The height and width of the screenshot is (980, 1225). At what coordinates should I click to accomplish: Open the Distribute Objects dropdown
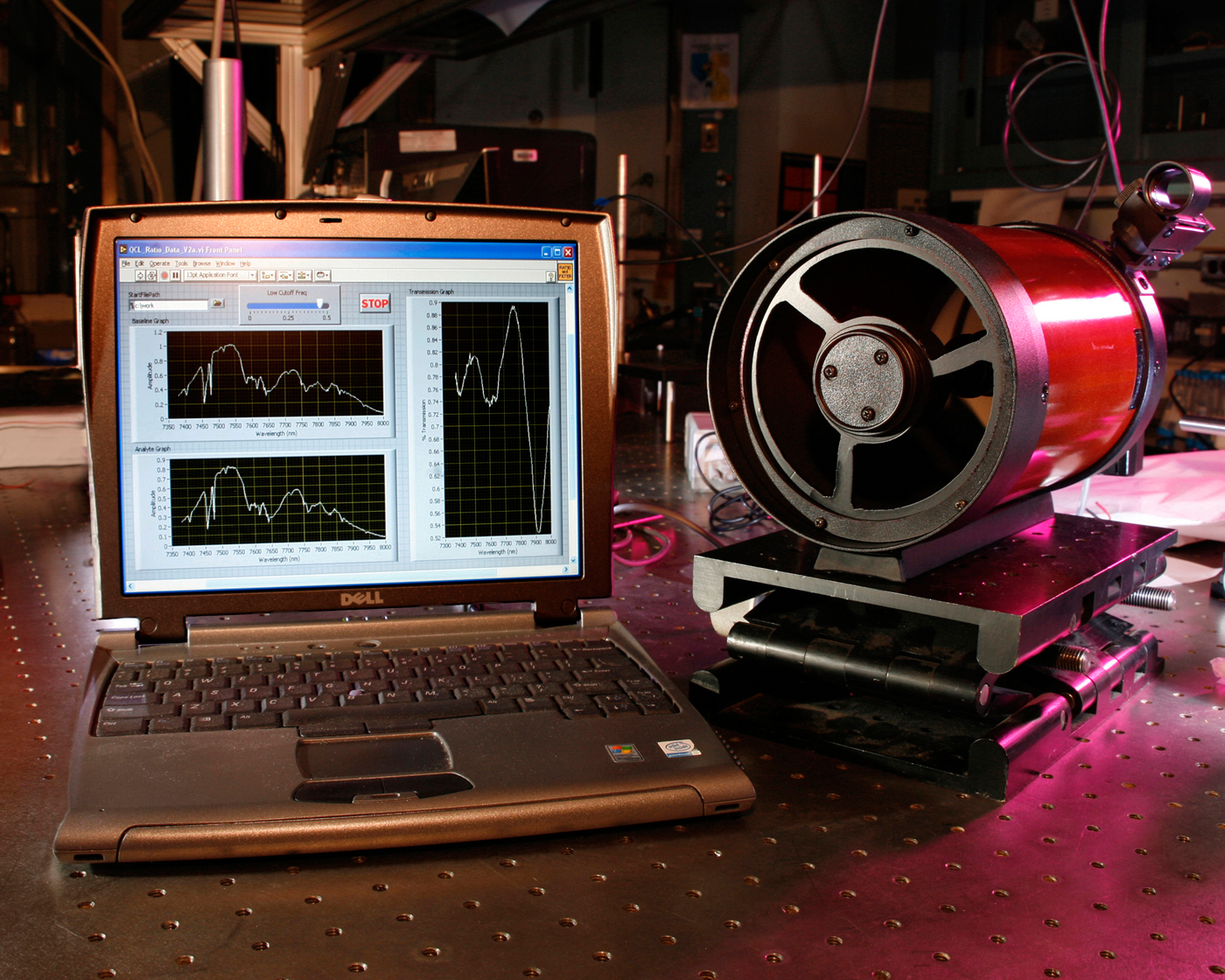click(286, 276)
